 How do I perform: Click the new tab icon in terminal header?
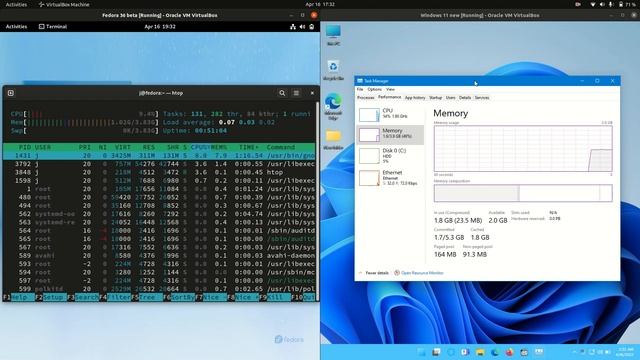11,93
